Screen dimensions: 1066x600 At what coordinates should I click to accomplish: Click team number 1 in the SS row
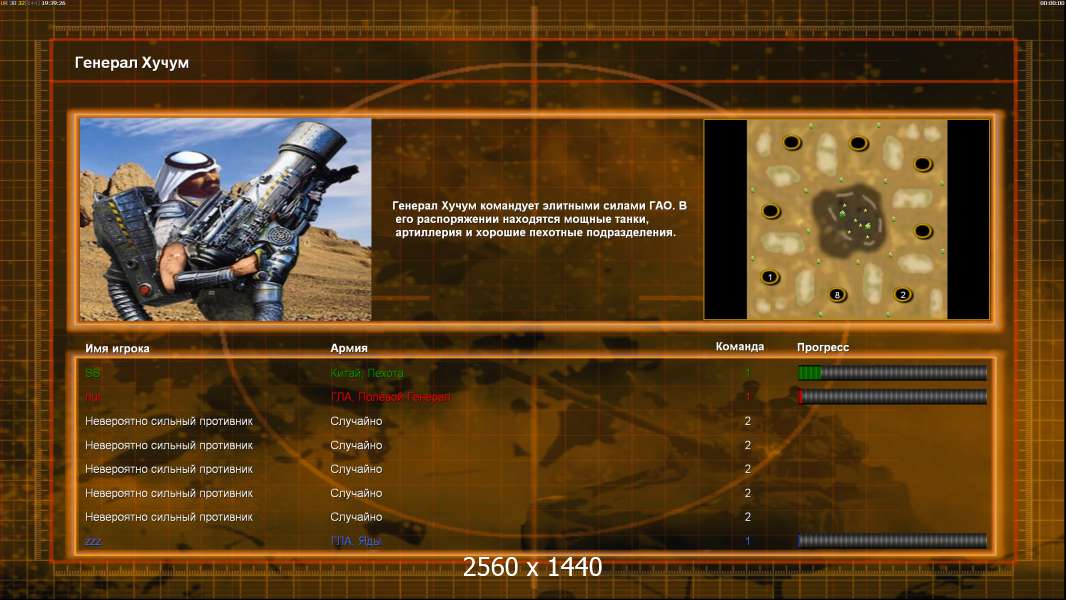pos(747,373)
